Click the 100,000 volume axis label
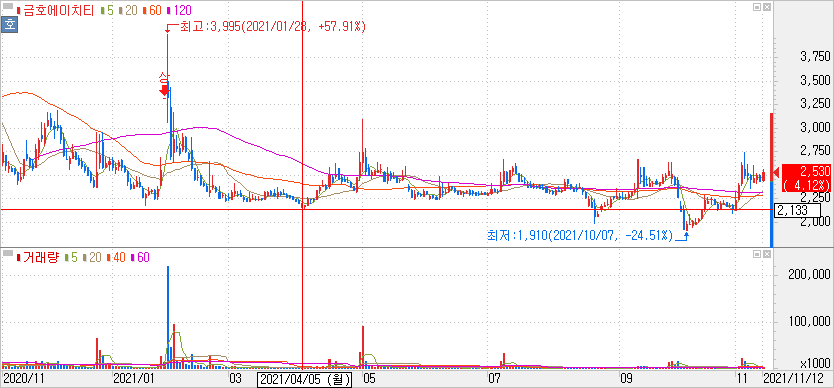This screenshot has height=388, width=834. click(811, 321)
